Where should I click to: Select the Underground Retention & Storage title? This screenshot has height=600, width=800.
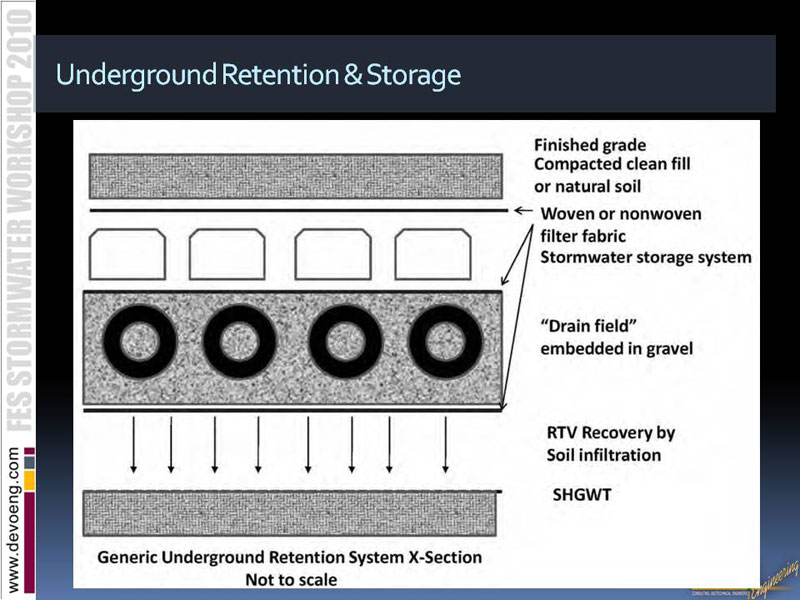tap(258, 75)
